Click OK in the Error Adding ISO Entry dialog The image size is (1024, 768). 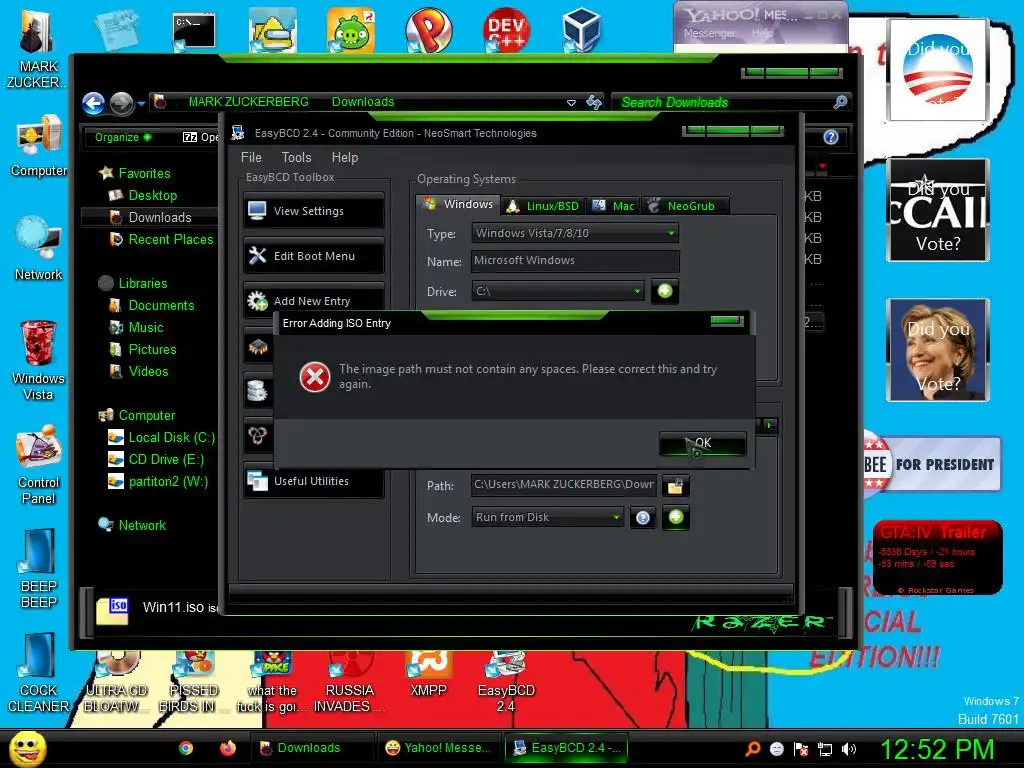tap(703, 443)
